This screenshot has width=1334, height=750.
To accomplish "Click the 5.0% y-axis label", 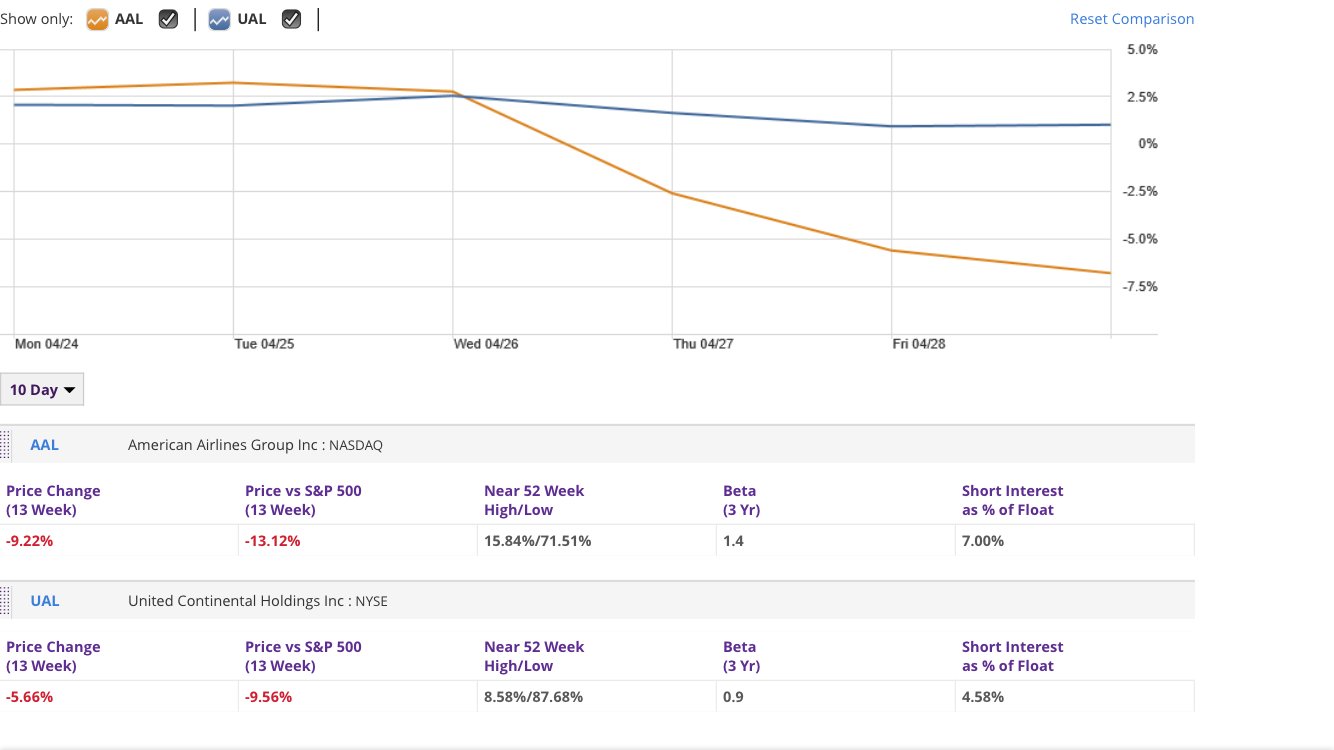I will click(x=1141, y=49).
